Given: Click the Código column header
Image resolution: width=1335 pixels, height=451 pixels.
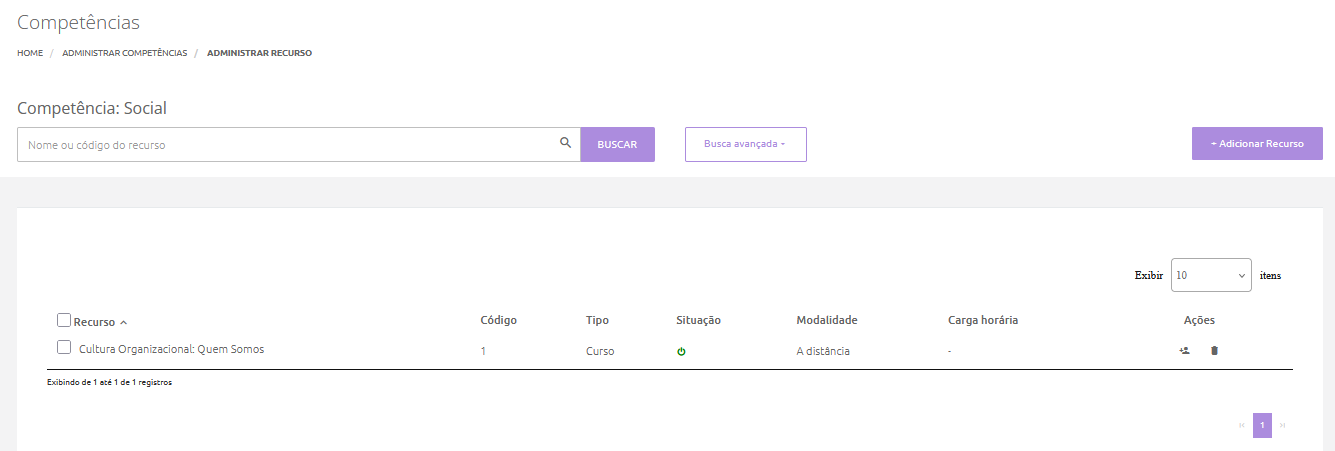Looking at the screenshot, I should (498, 320).
